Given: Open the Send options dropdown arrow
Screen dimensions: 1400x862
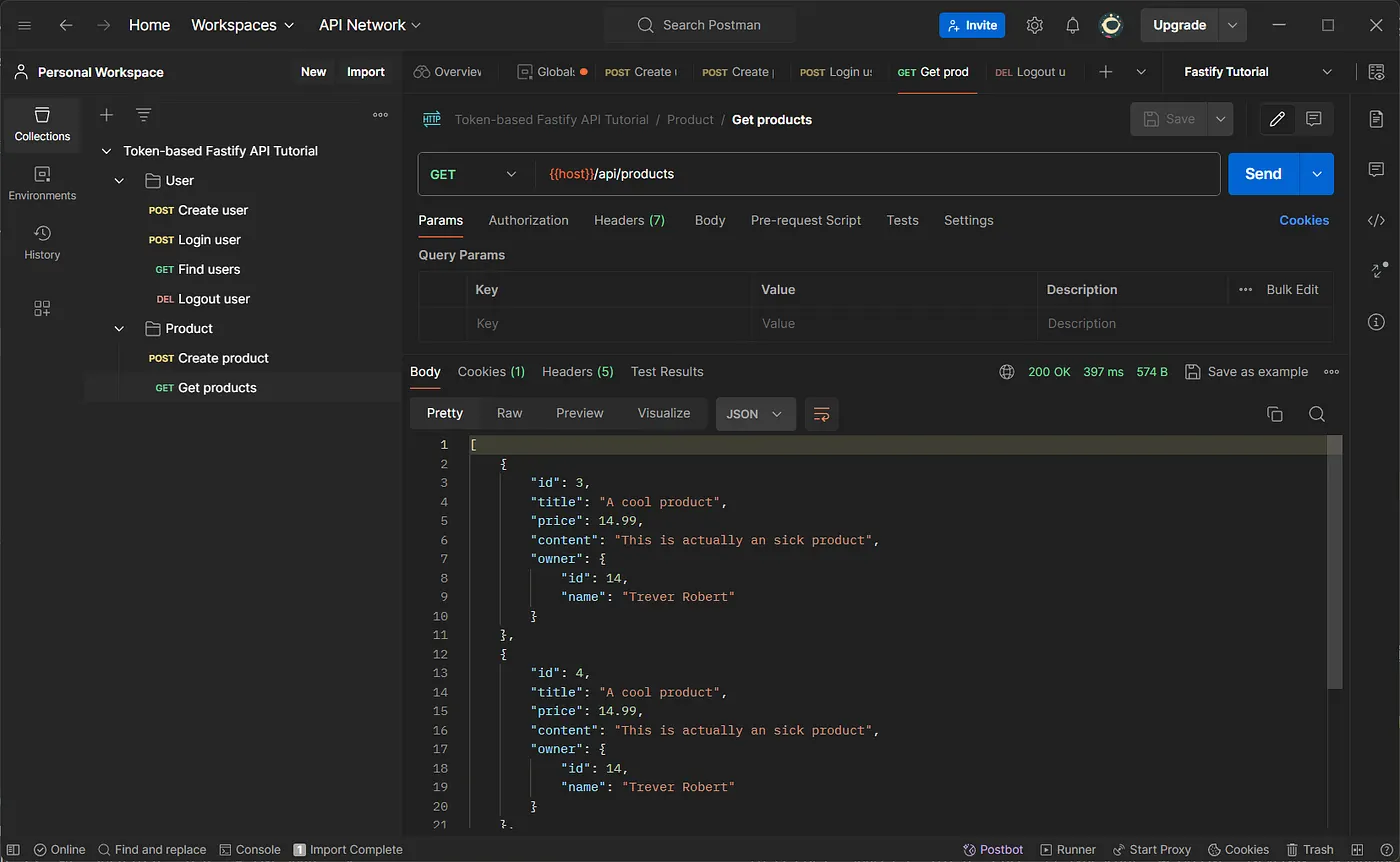Looking at the screenshot, I should tap(1316, 174).
